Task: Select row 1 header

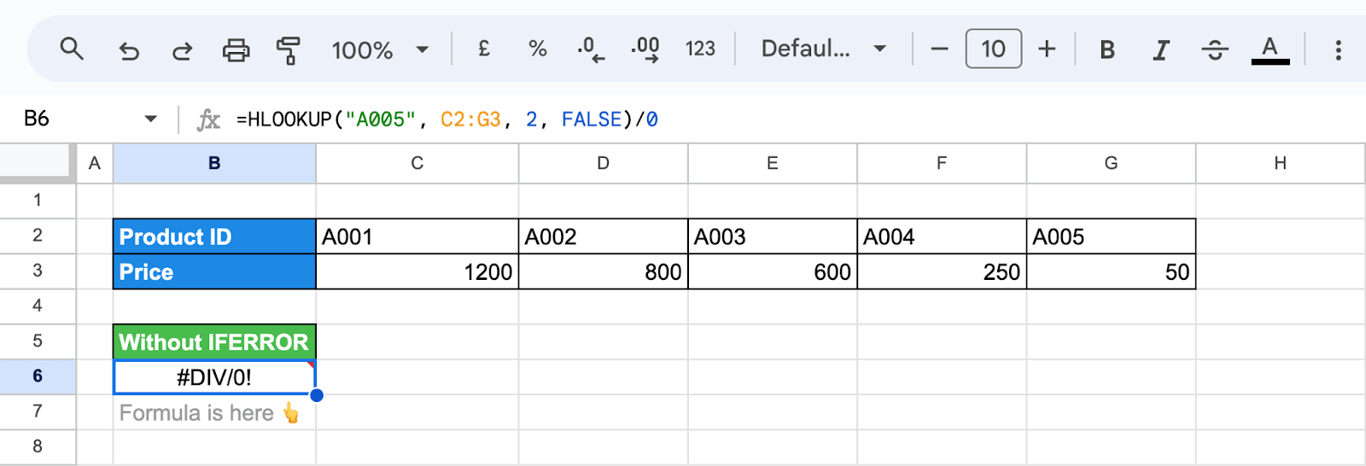Action: (x=38, y=201)
